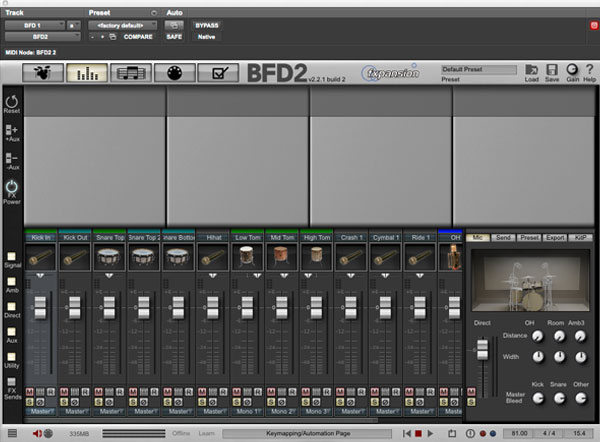Toggle the Utility checkbox
Image resolution: width=600 pixels, height=442 pixels.
click(x=11, y=357)
